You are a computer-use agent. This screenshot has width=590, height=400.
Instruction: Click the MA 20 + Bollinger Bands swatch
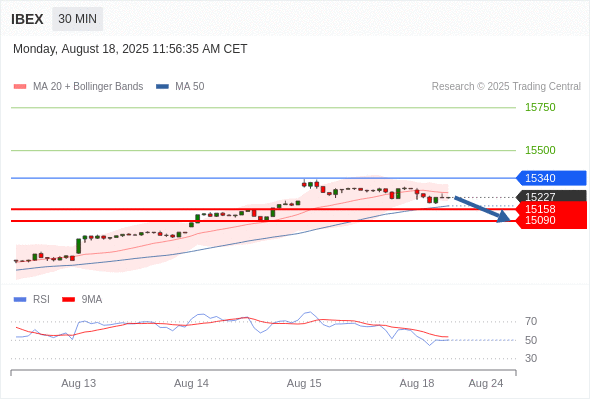pyautogui.click(x=20, y=87)
